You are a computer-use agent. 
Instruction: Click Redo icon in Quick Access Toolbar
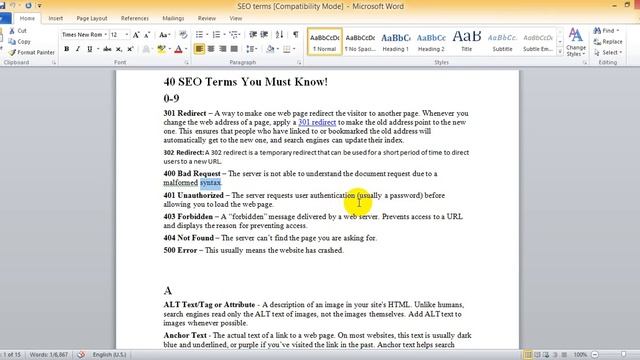point(28,6)
